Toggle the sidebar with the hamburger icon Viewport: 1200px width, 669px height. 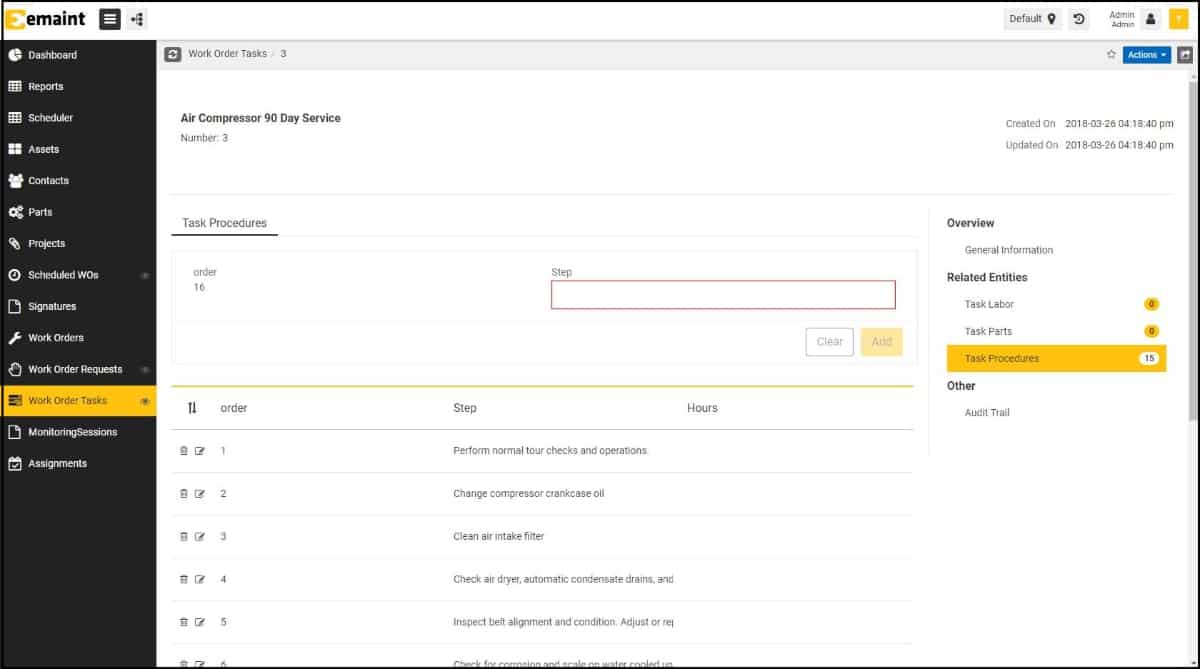pos(110,18)
